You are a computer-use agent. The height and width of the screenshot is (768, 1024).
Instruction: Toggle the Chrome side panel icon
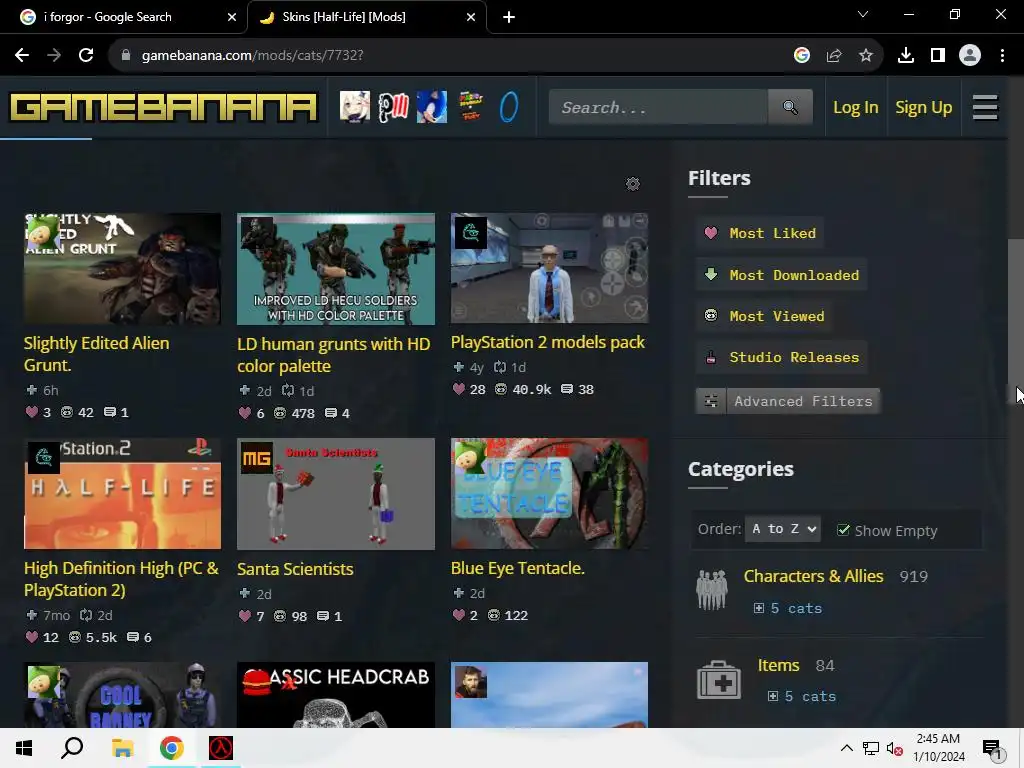coord(938,55)
